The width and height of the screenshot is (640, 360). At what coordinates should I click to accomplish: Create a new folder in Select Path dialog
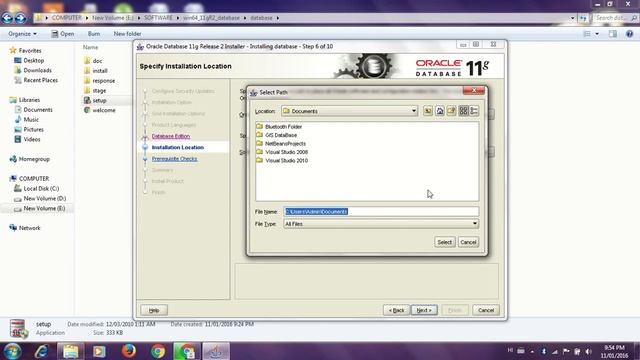(x=451, y=111)
